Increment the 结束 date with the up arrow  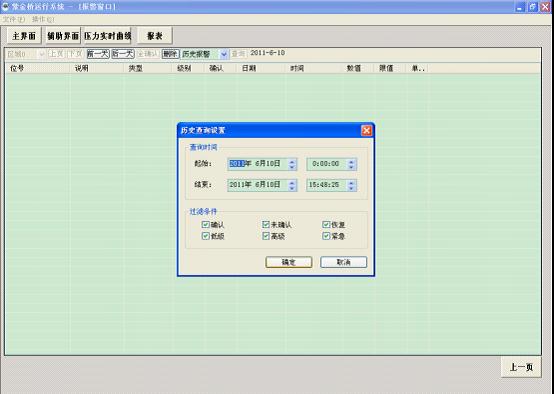point(292,182)
